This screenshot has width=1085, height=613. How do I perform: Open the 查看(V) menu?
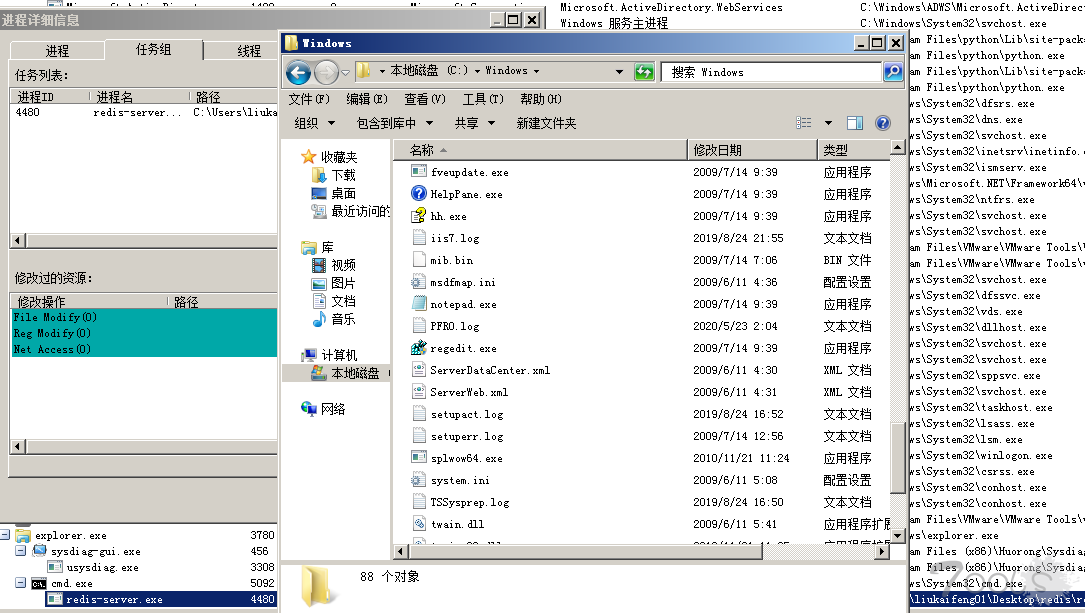tap(425, 99)
